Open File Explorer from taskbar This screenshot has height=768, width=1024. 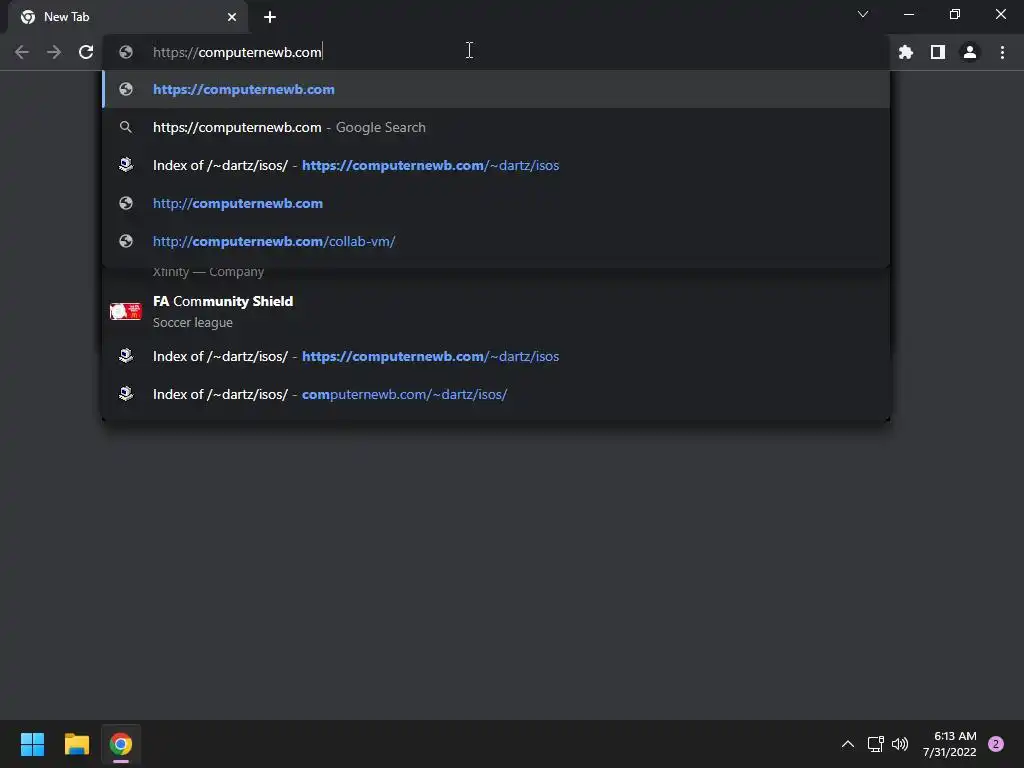pyautogui.click(x=76, y=744)
